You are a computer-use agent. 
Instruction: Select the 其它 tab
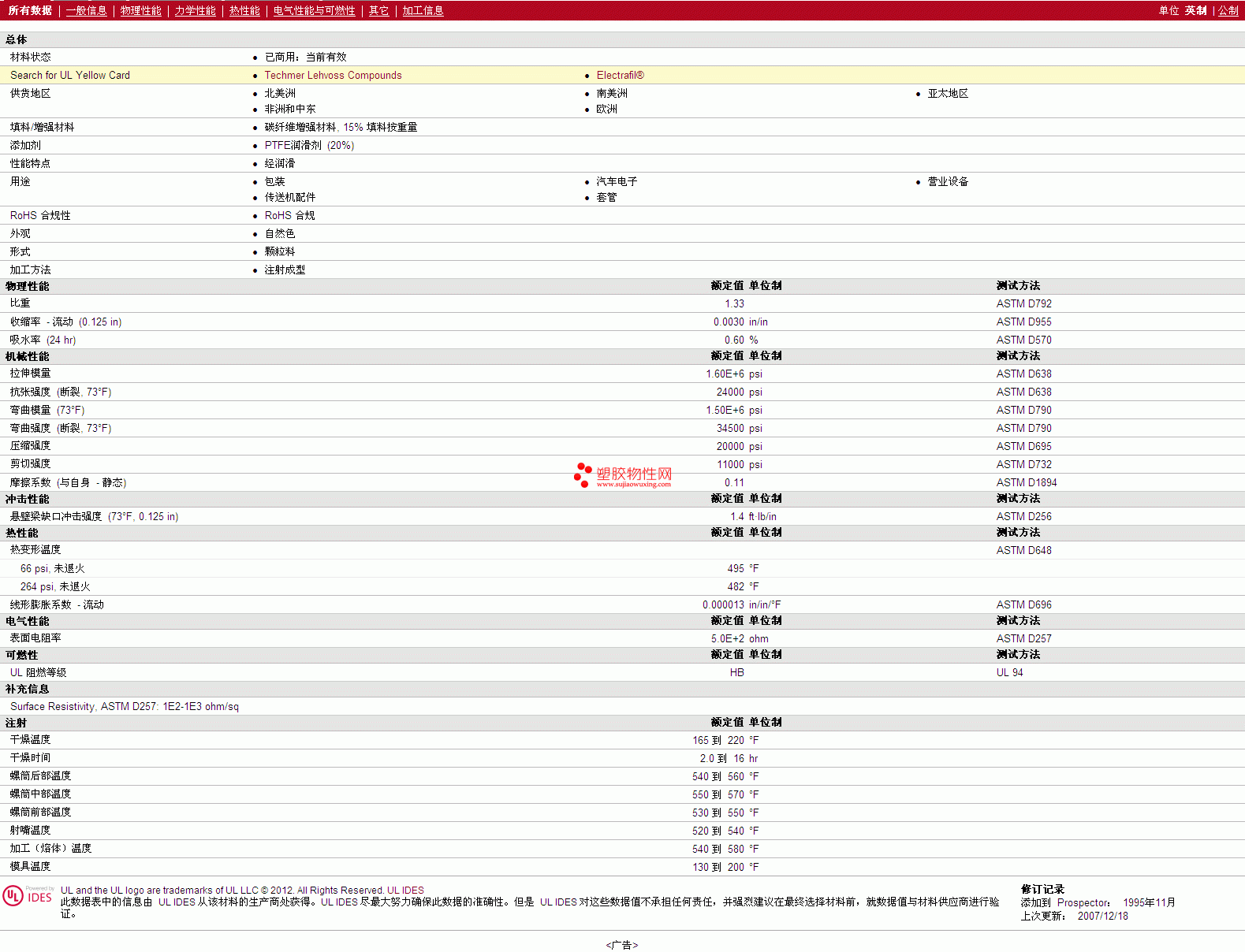tap(378, 11)
